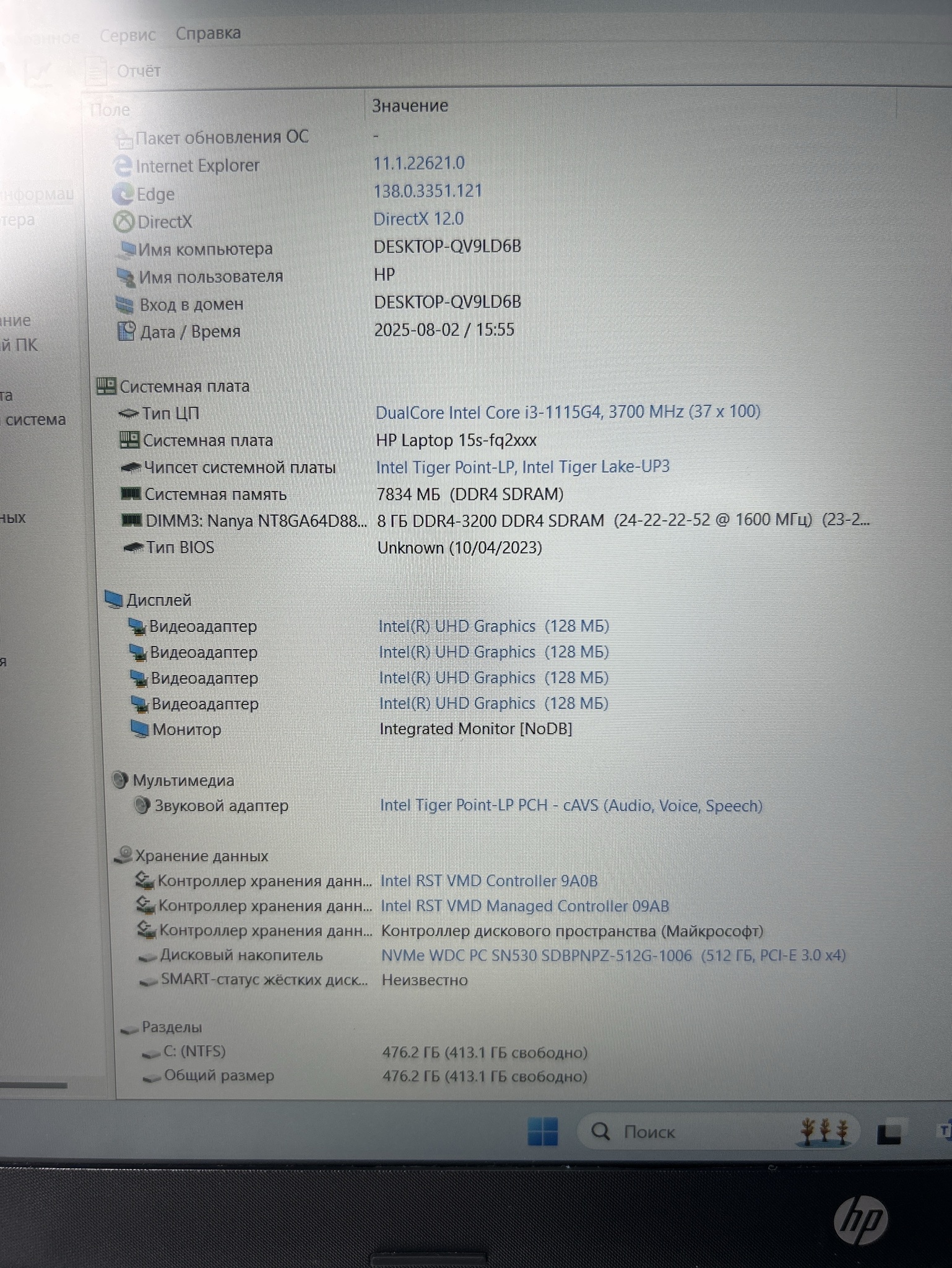Click the Разделы section icon

[x=129, y=1028]
